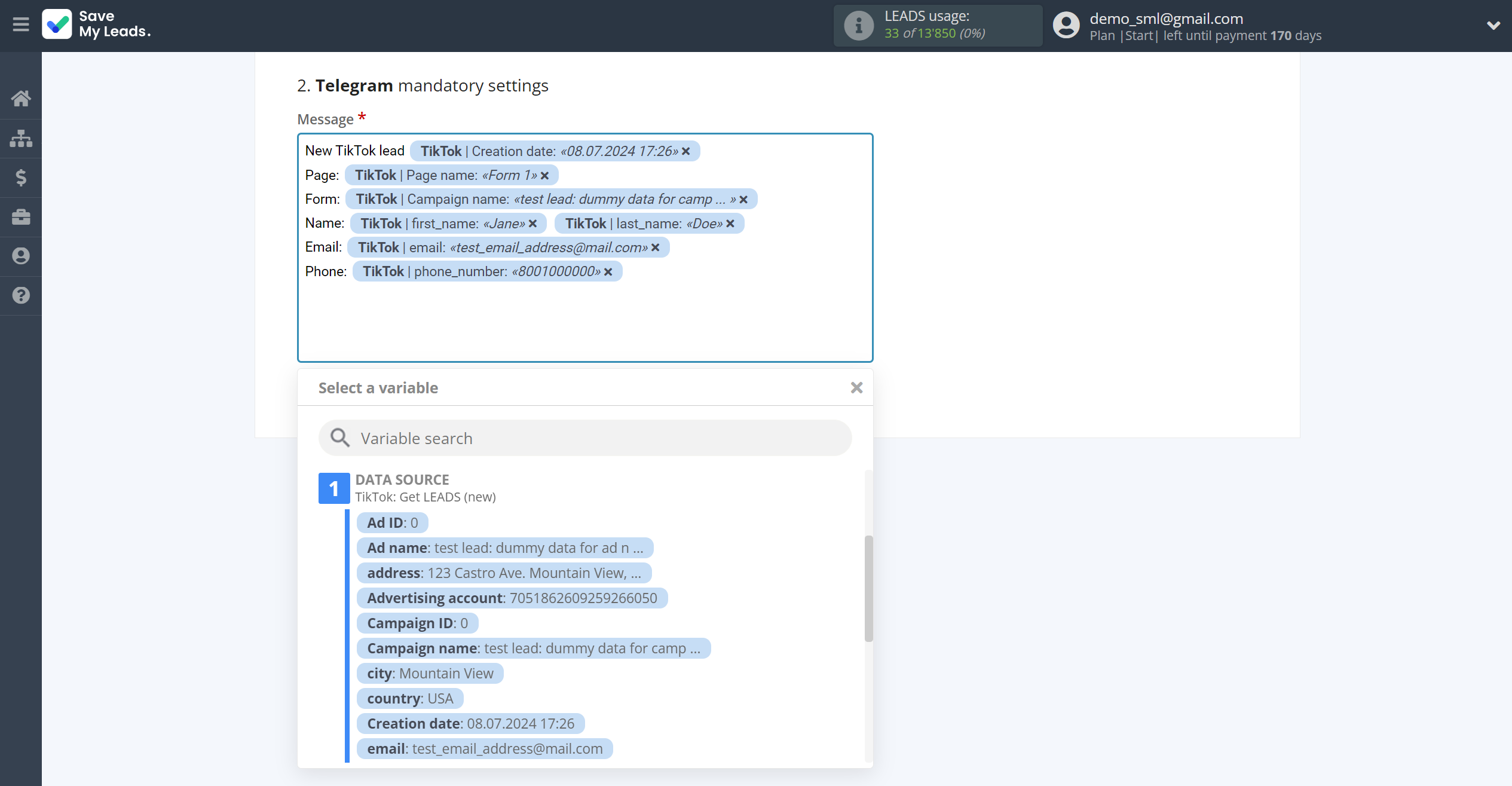The width and height of the screenshot is (1512, 786).
Task: Select the email variable in list
Action: coord(485,748)
